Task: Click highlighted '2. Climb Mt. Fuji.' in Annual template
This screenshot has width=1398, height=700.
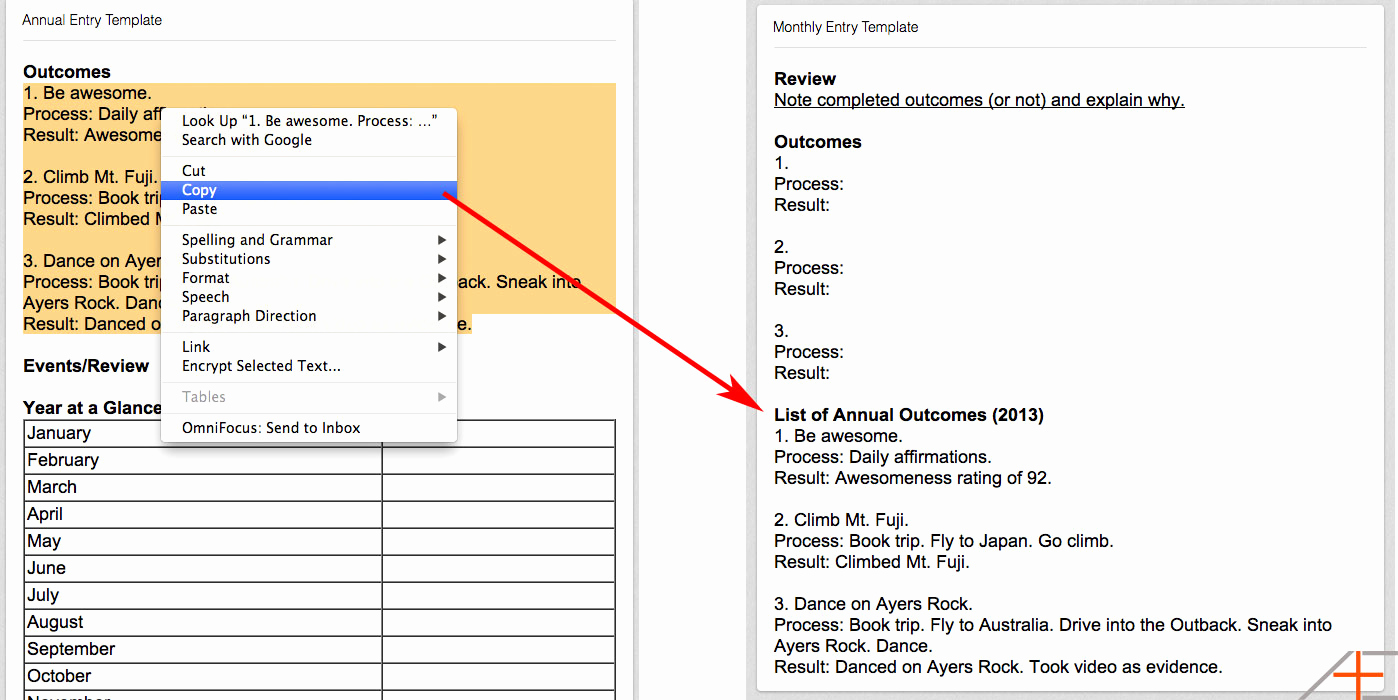Action: pos(90,177)
